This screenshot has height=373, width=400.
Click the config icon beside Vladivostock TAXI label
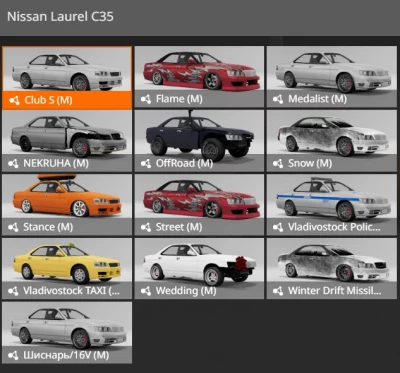(x=13, y=291)
